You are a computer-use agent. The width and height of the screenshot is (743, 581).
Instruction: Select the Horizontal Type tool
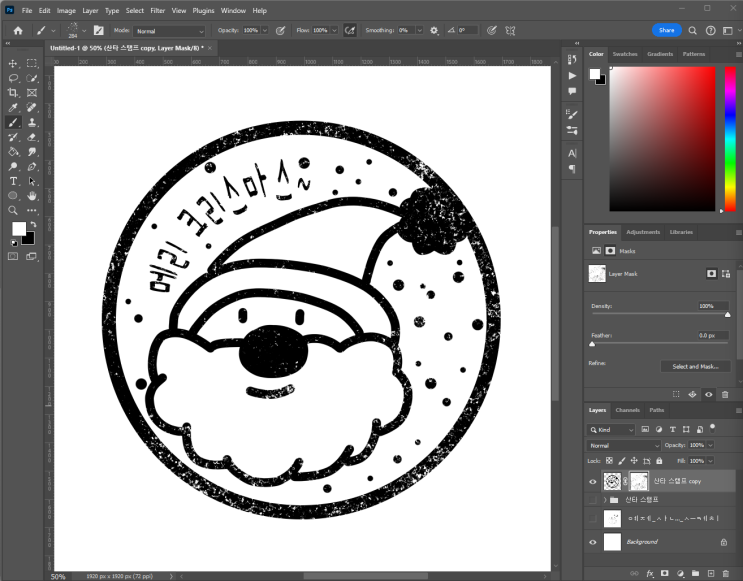pyautogui.click(x=13, y=181)
